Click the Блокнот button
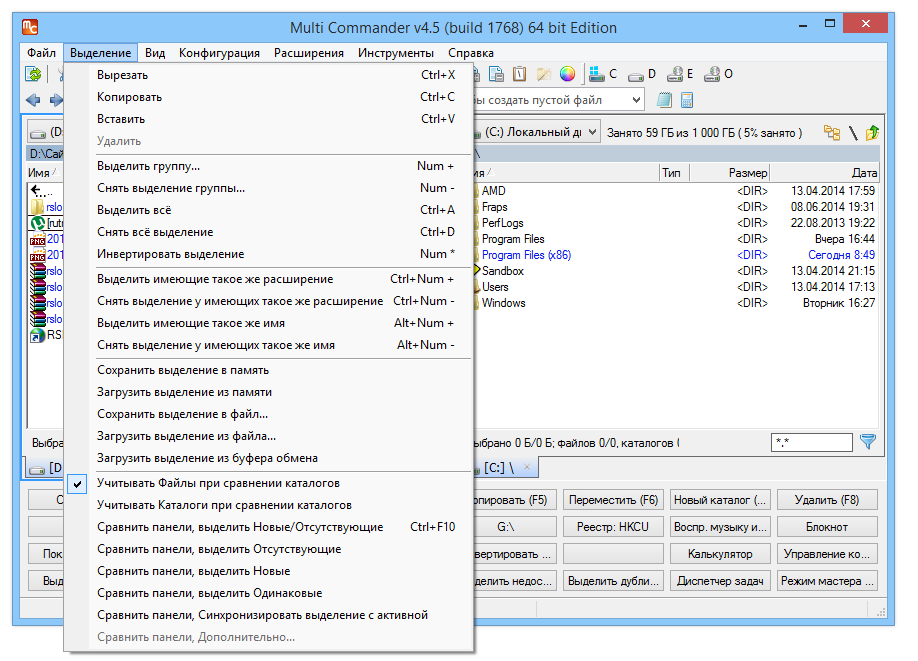This screenshot has height=661, width=918. [827, 527]
